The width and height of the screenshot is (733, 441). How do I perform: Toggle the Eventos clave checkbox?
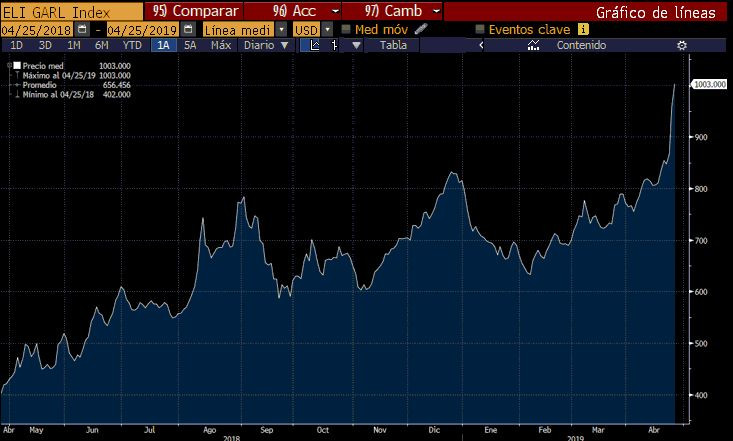tap(480, 30)
